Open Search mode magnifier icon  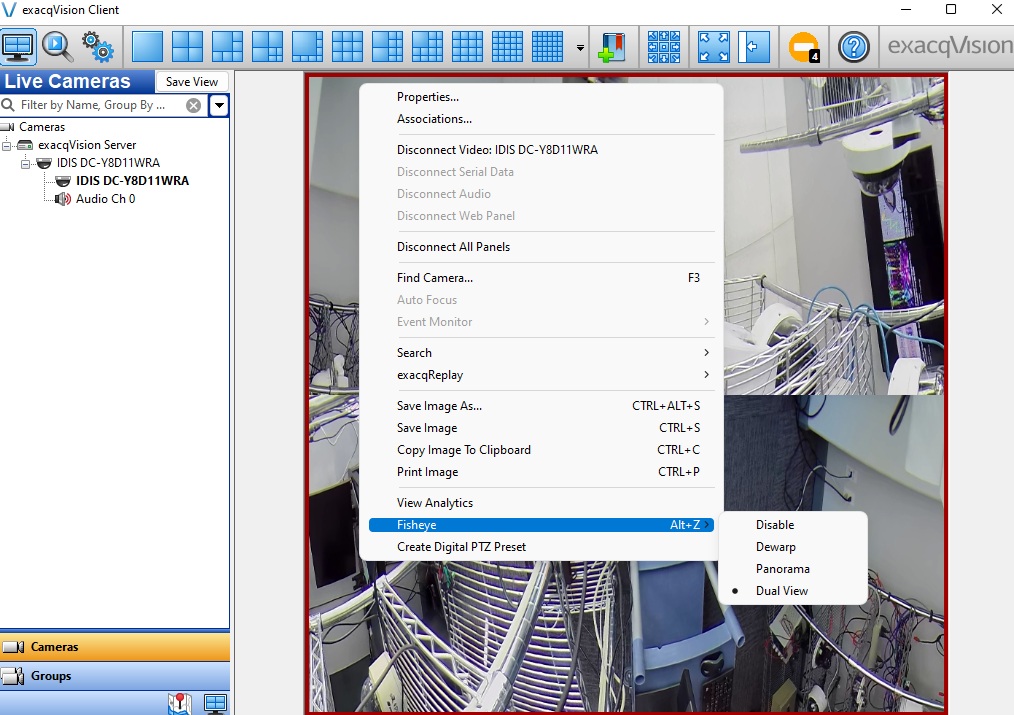[58, 47]
